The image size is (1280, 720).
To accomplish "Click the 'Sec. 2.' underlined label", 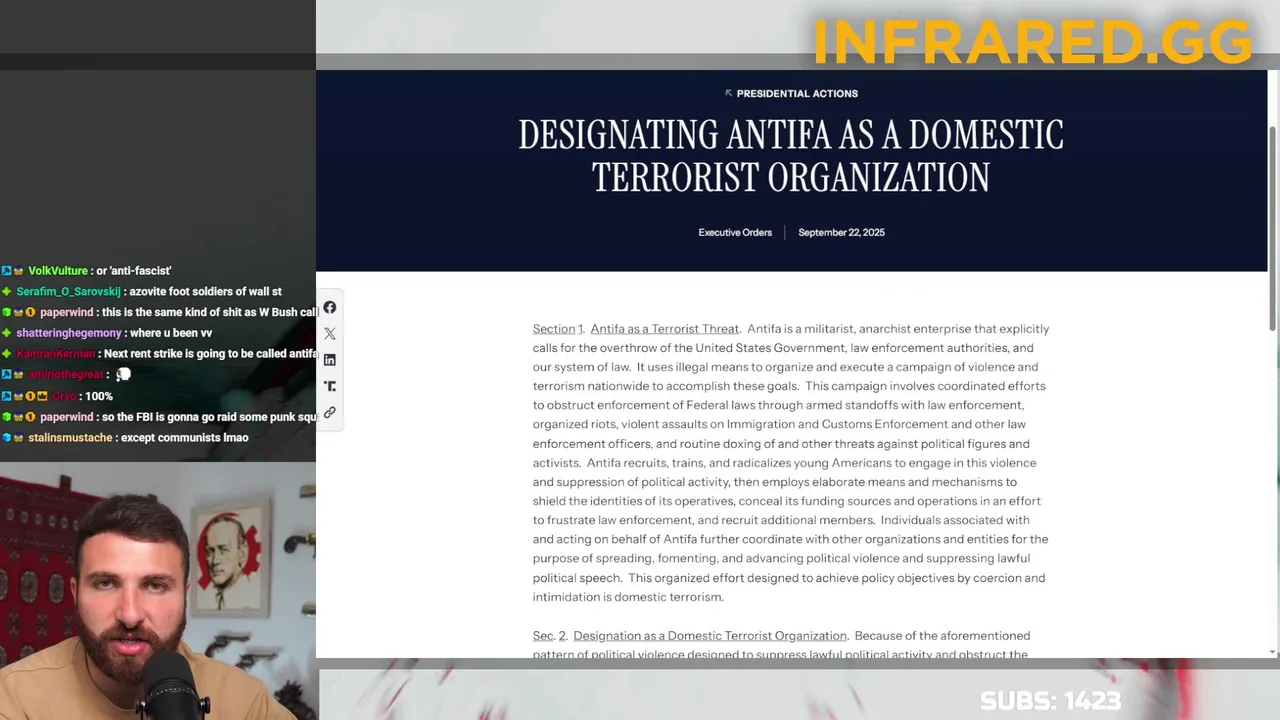I will (x=550, y=636).
